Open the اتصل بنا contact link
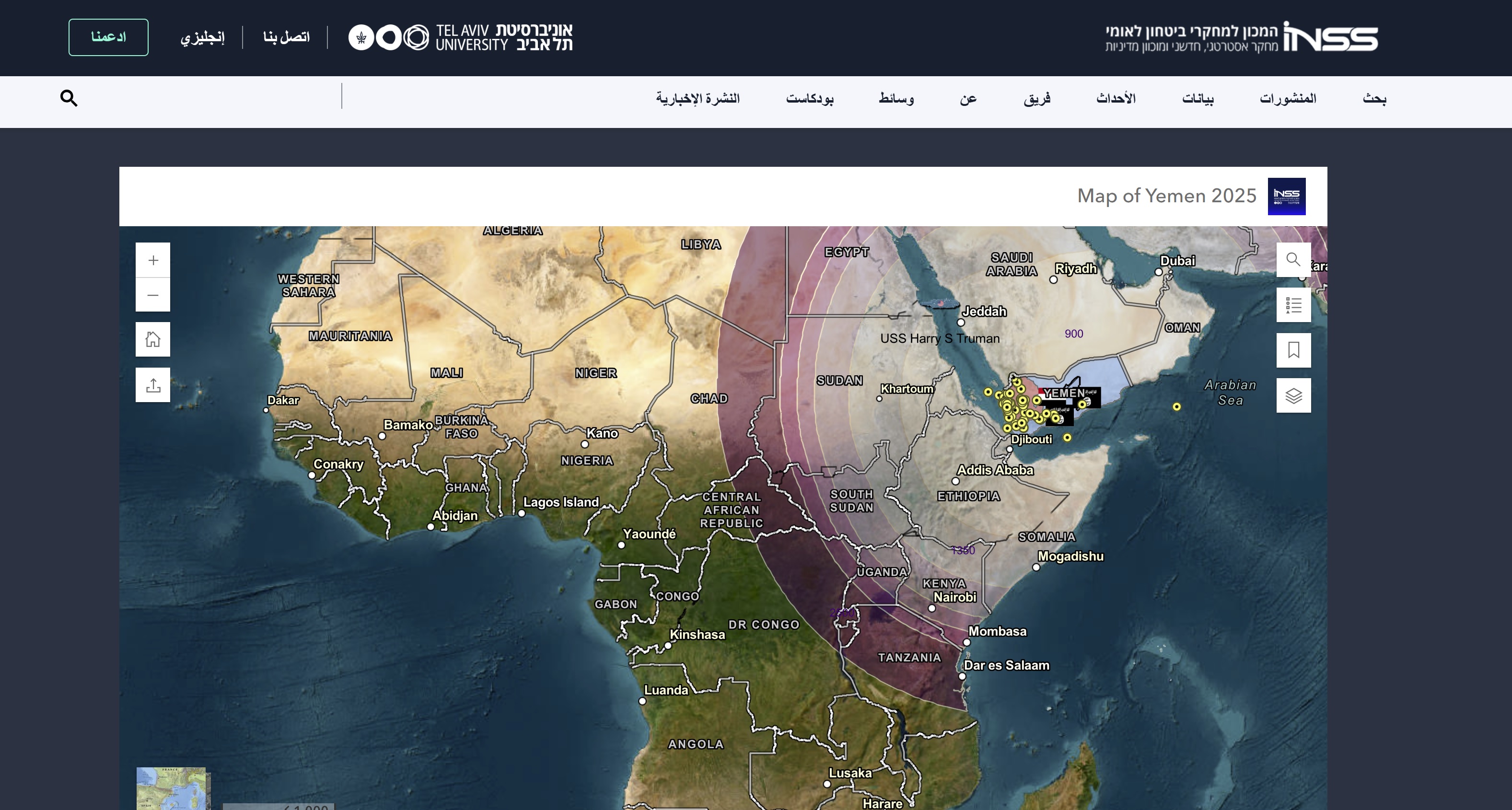 coord(286,37)
